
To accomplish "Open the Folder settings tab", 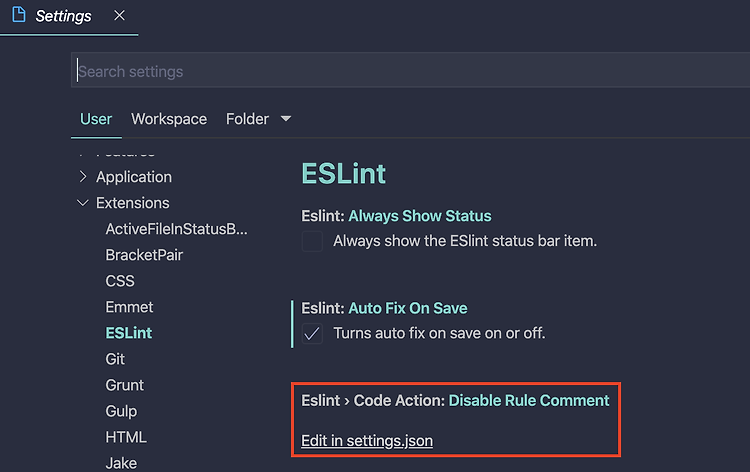I will (247, 119).
